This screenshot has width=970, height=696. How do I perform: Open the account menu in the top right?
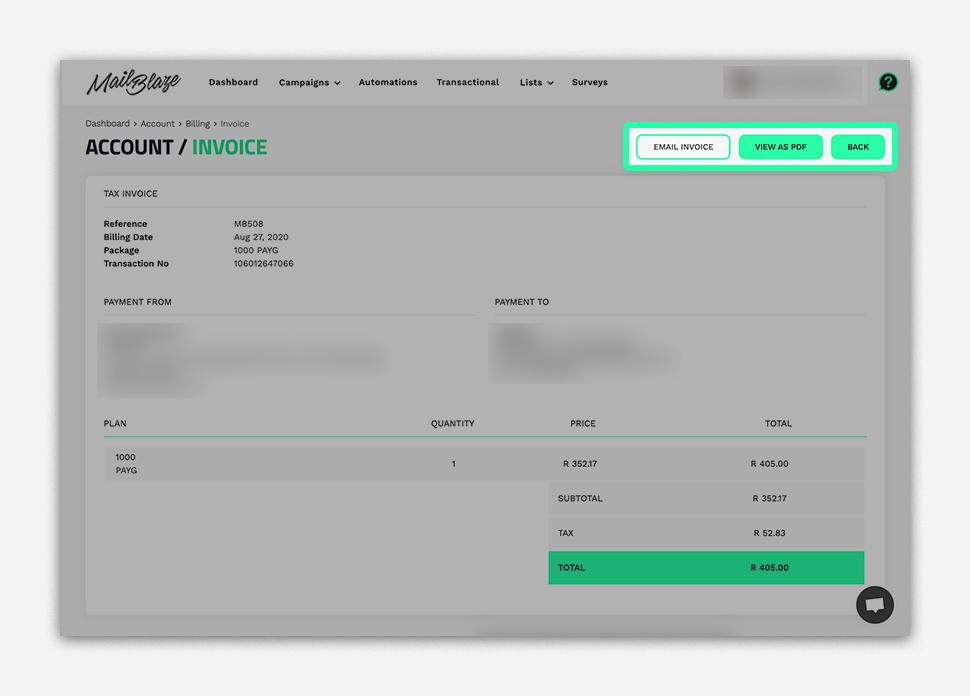[x=793, y=82]
